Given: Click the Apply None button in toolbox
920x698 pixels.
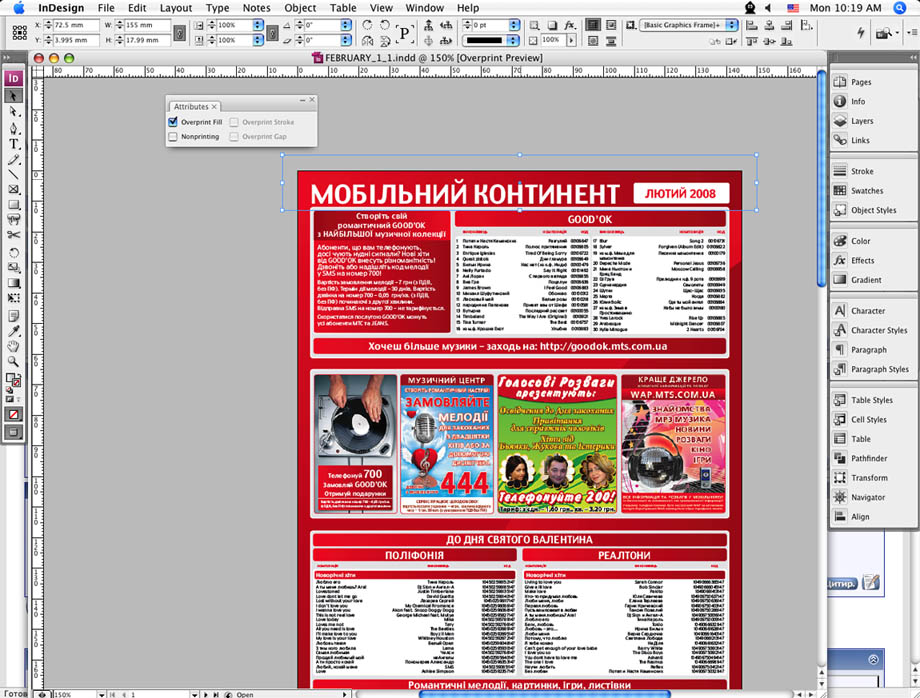Looking at the screenshot, I should coord(13,414).
